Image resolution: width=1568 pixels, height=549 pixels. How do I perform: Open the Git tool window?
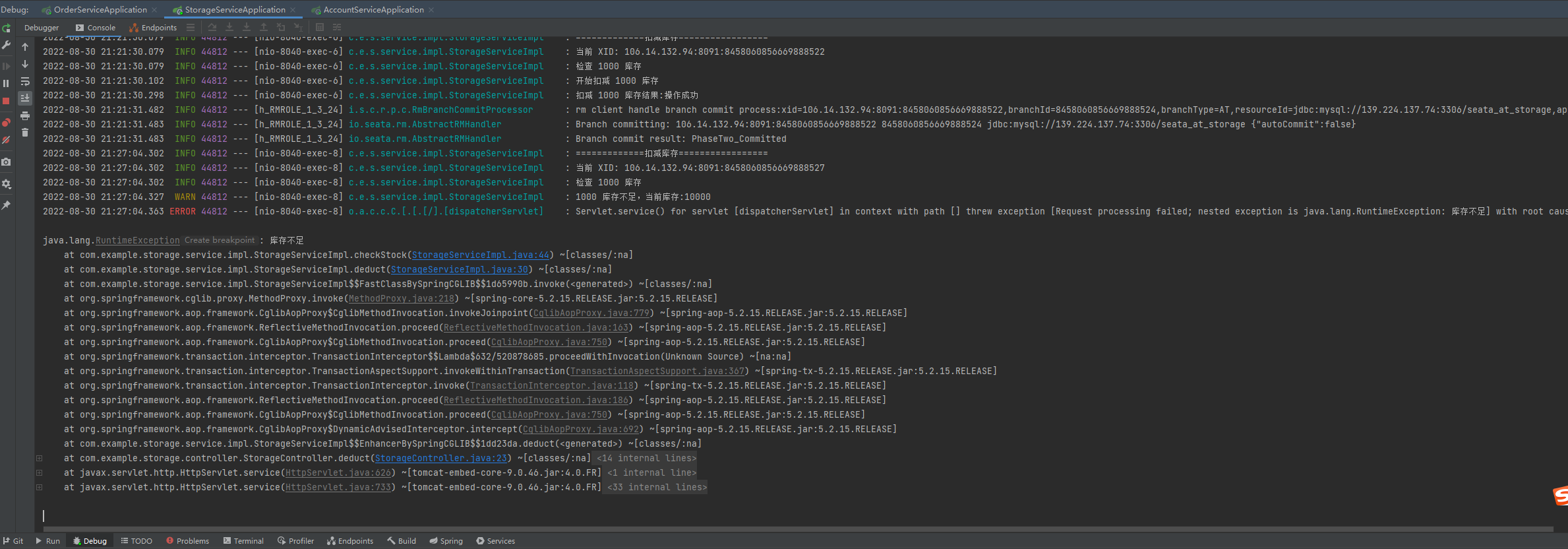[x=13, y=540]
